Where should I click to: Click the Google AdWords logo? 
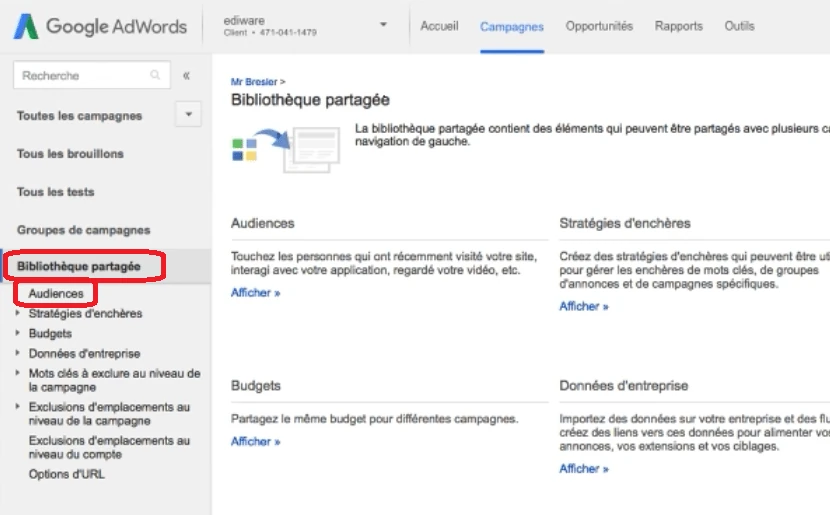coord(100,27)
